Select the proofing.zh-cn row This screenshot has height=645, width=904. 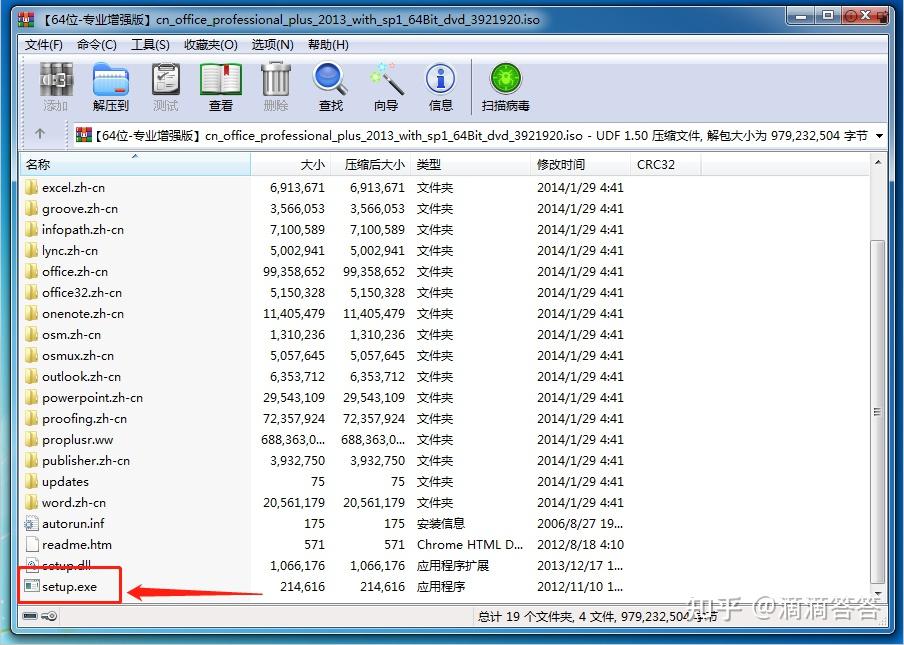tap(444, 418)
